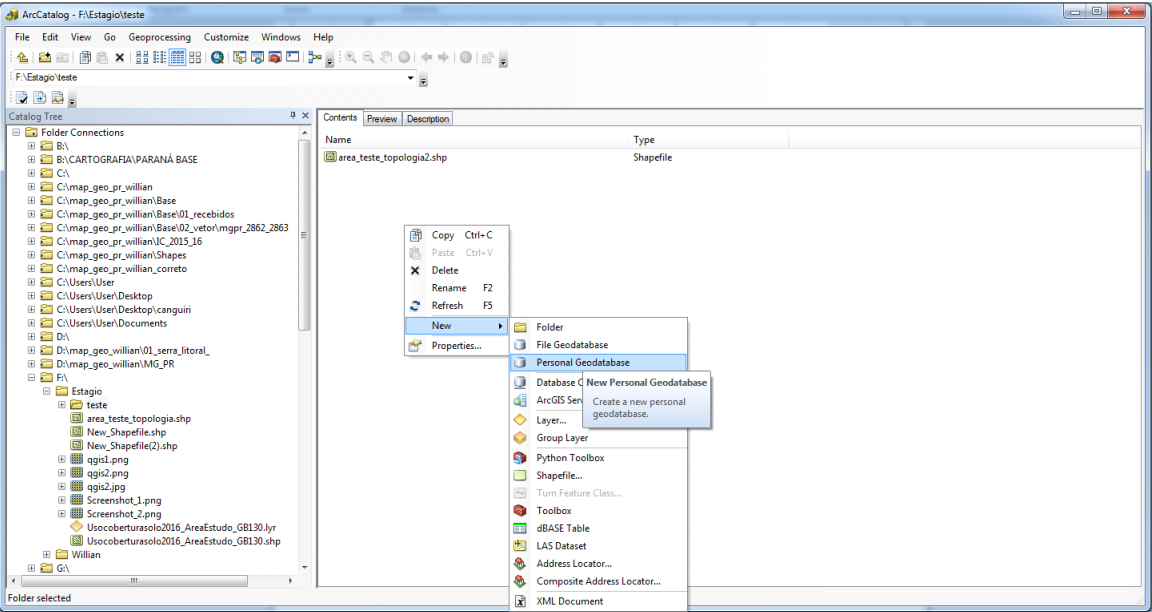Click the Export Metadata icon
This screenshot has height=612, width=1152.
(40, 98)
